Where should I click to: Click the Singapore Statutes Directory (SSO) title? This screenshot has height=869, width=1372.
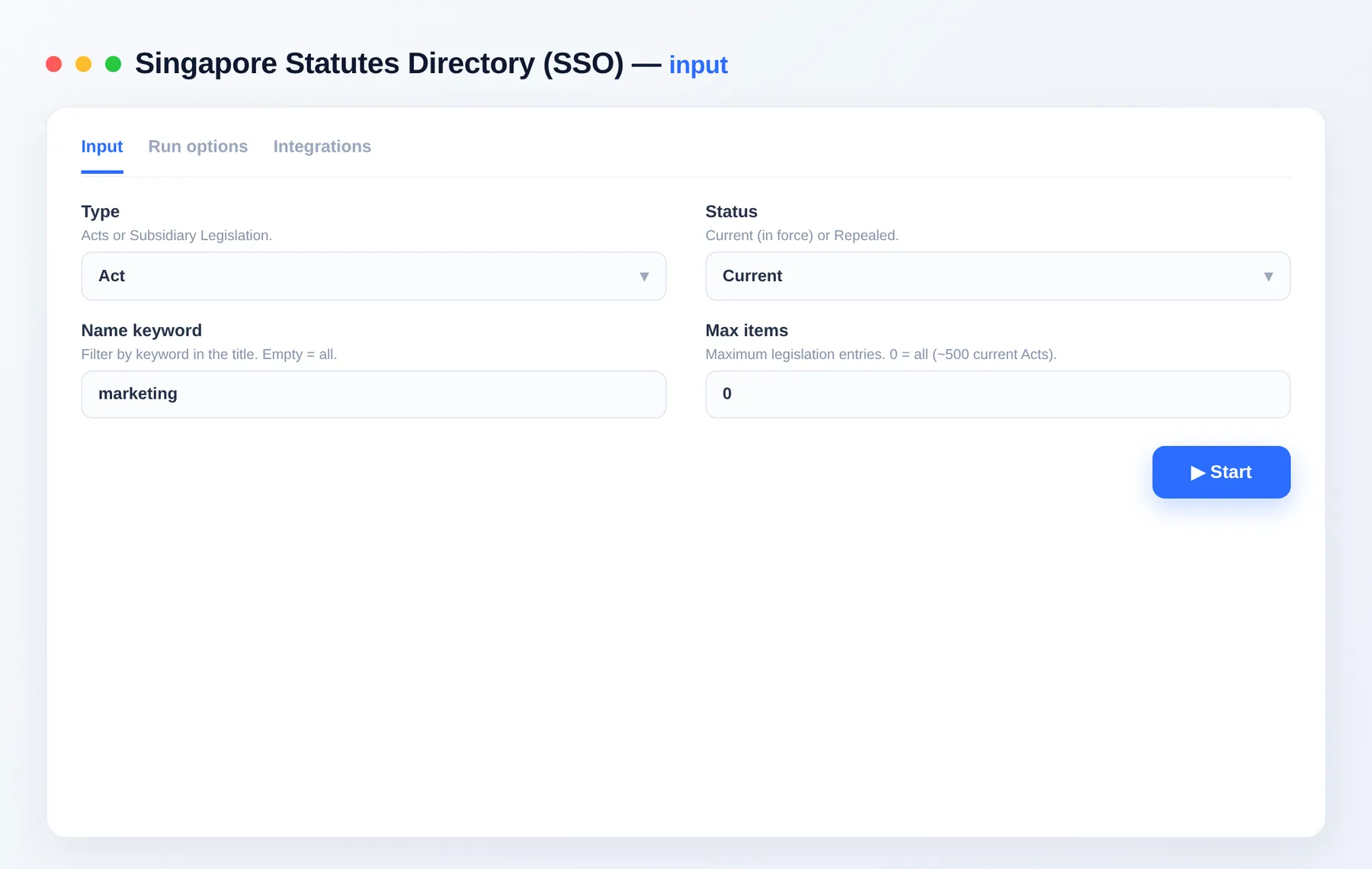click(x=380, y=64)
